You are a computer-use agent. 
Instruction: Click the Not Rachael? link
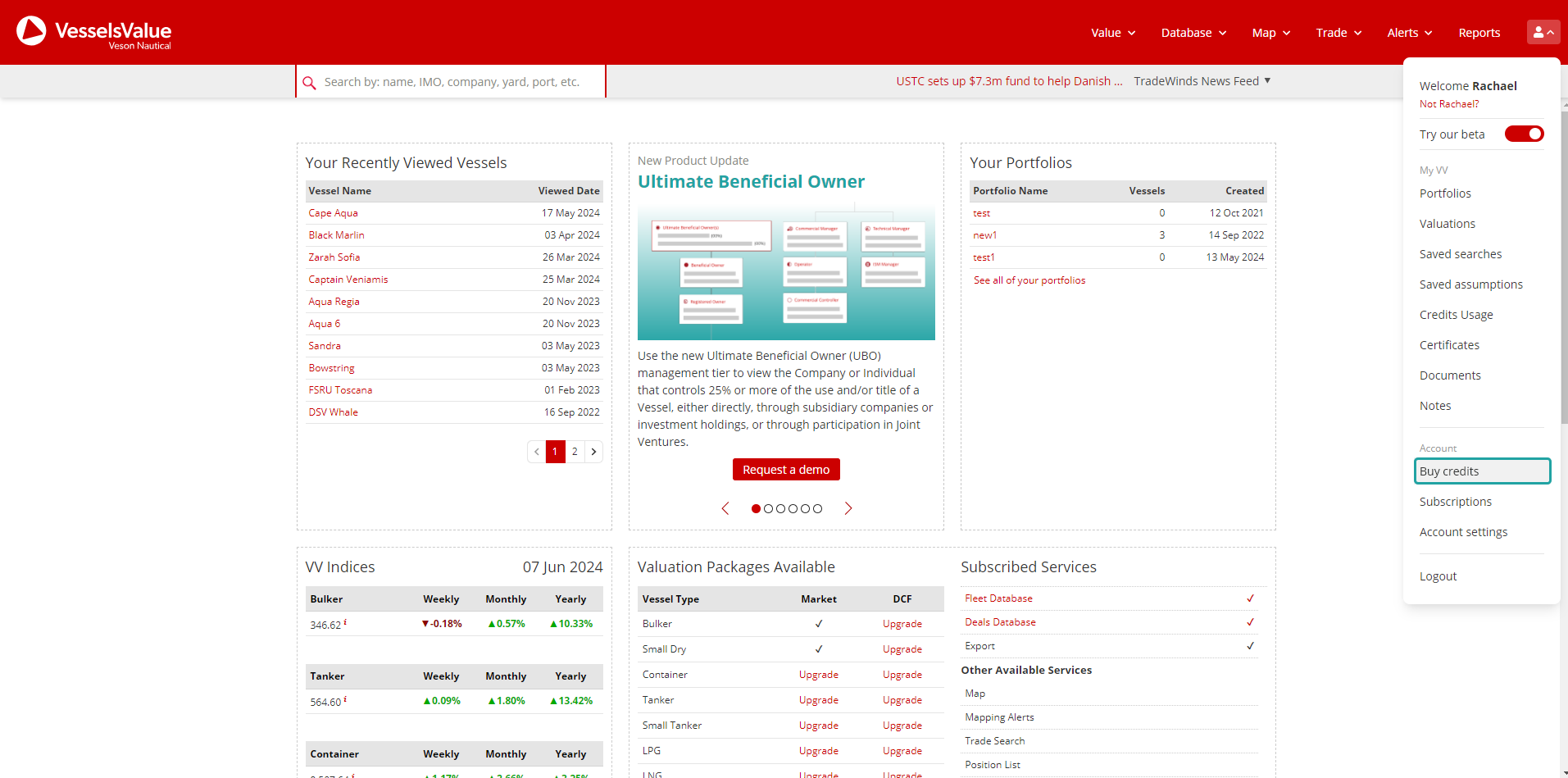point(1449,104)
